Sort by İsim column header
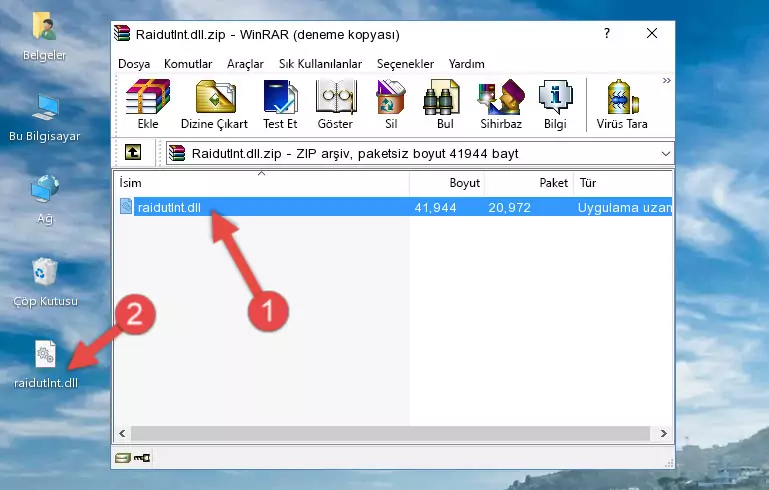This screenshot has width=769, height=490. (262, 183)
